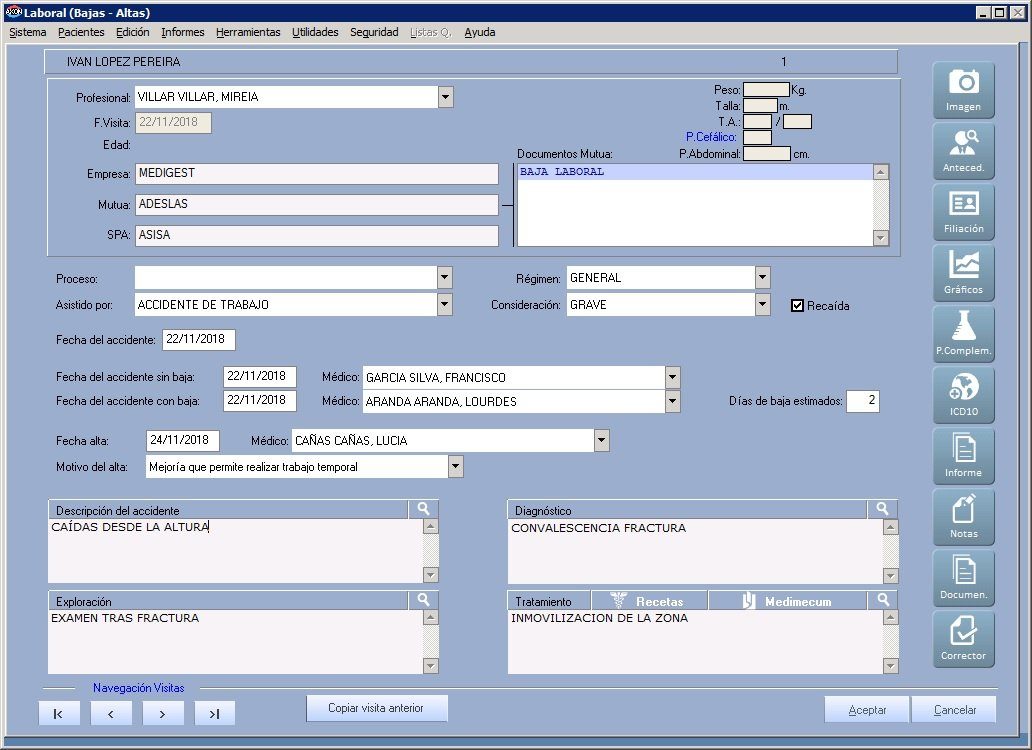Click Días de baja estimados field

tap(862, 401)
